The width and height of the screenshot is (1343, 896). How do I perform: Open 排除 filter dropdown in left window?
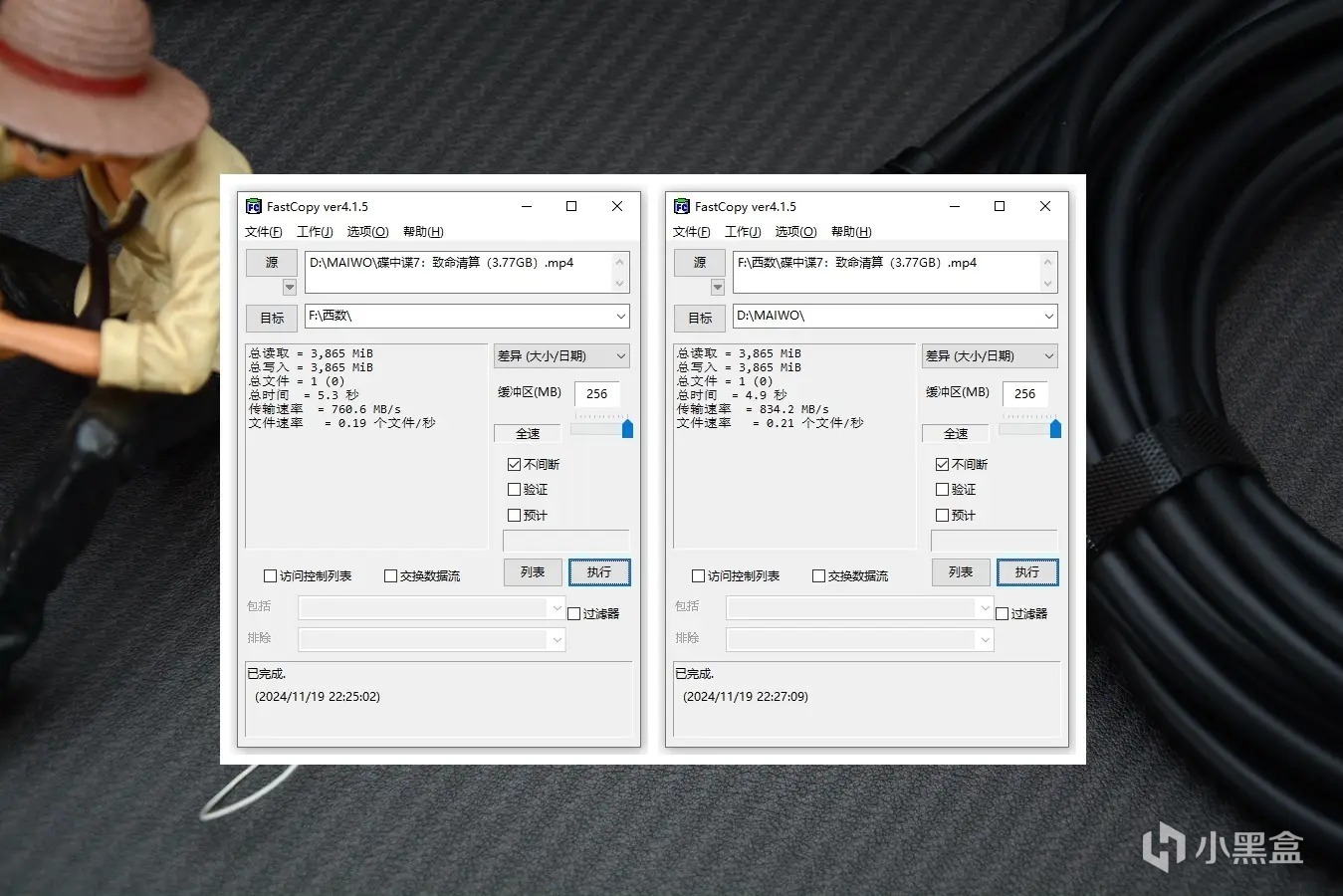pos(432,640)
